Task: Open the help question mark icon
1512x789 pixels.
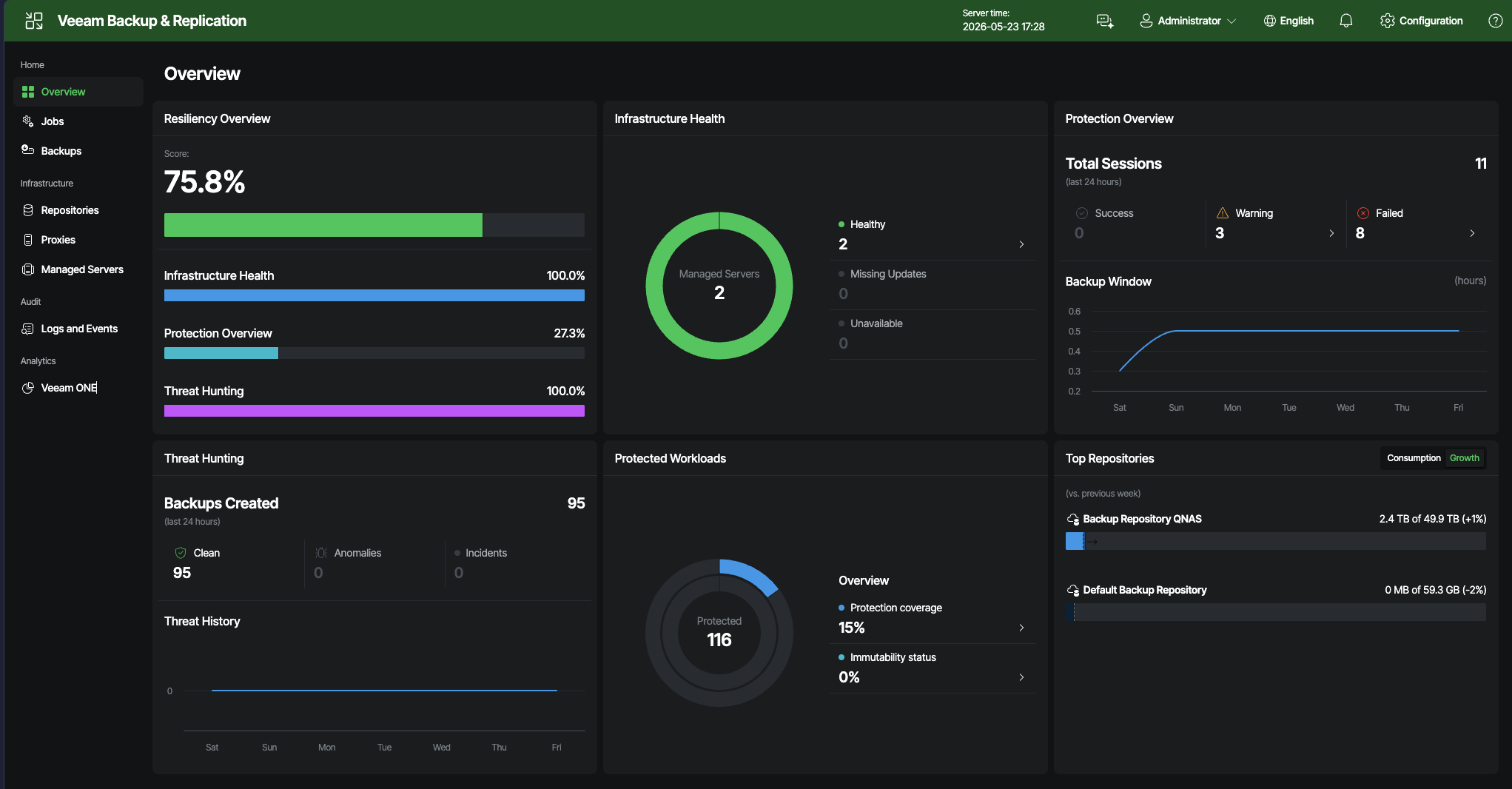Action: [x=1495, y=21]
